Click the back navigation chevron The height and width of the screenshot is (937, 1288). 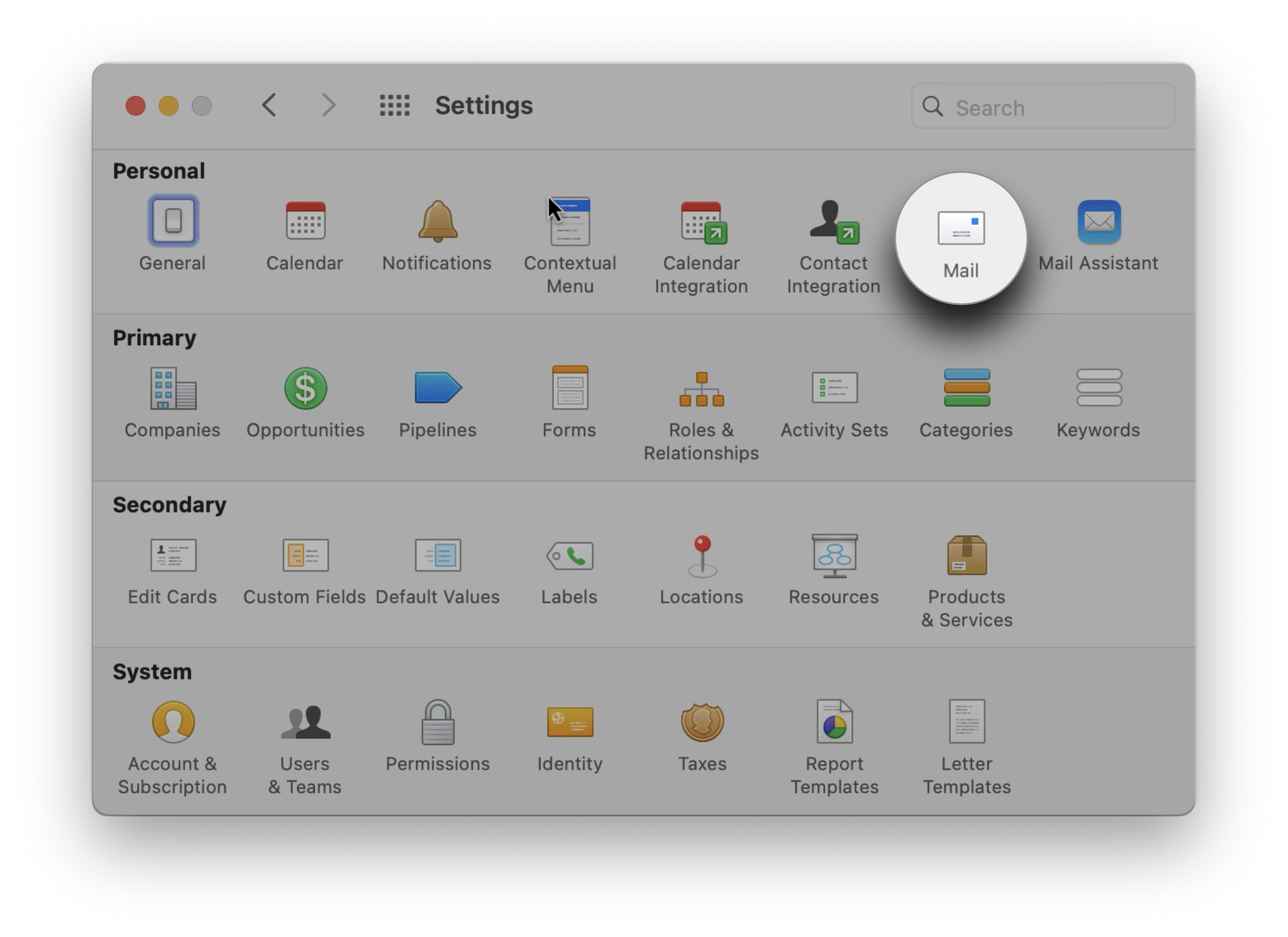pos(269,105)
